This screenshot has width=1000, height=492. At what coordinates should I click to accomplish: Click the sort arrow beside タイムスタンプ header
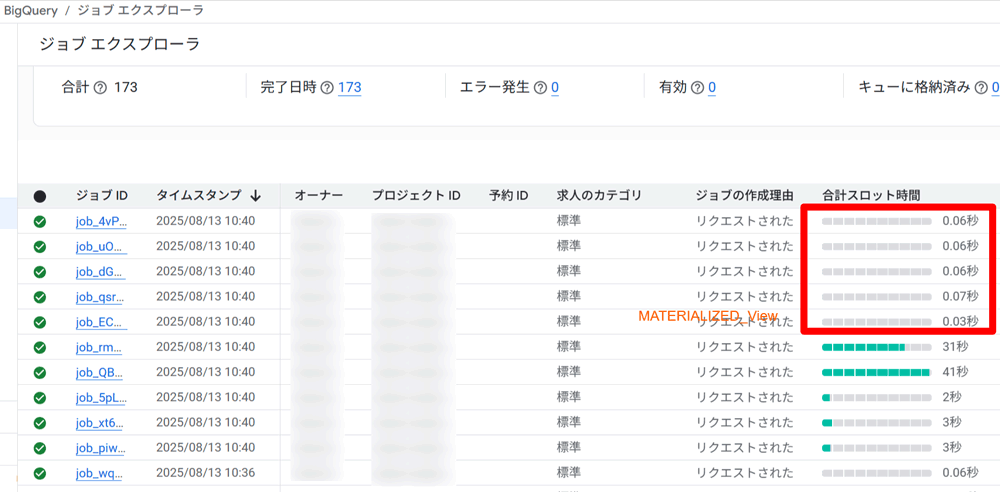[x=256, y=196]
